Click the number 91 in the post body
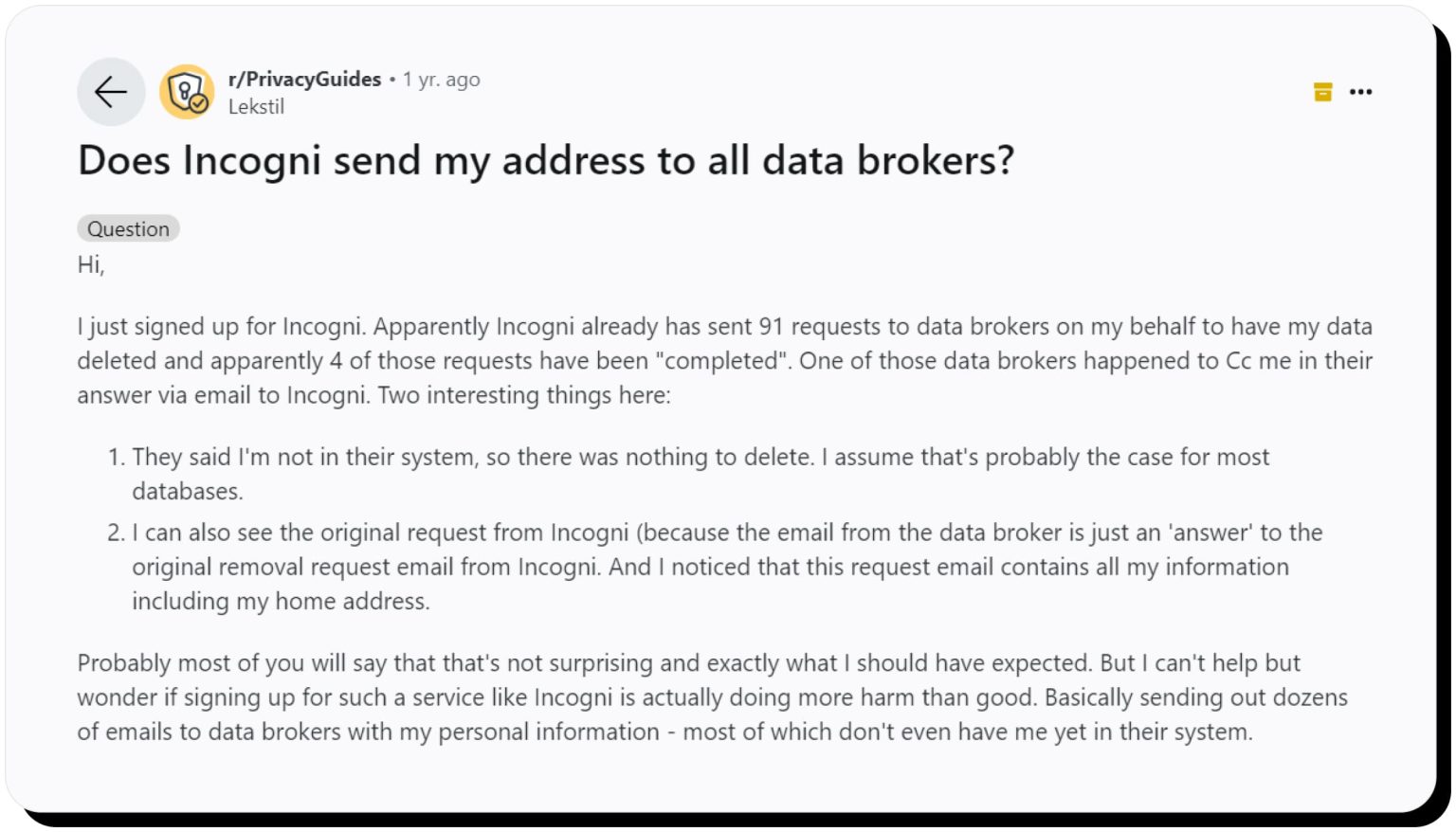 tap(771, 327)
